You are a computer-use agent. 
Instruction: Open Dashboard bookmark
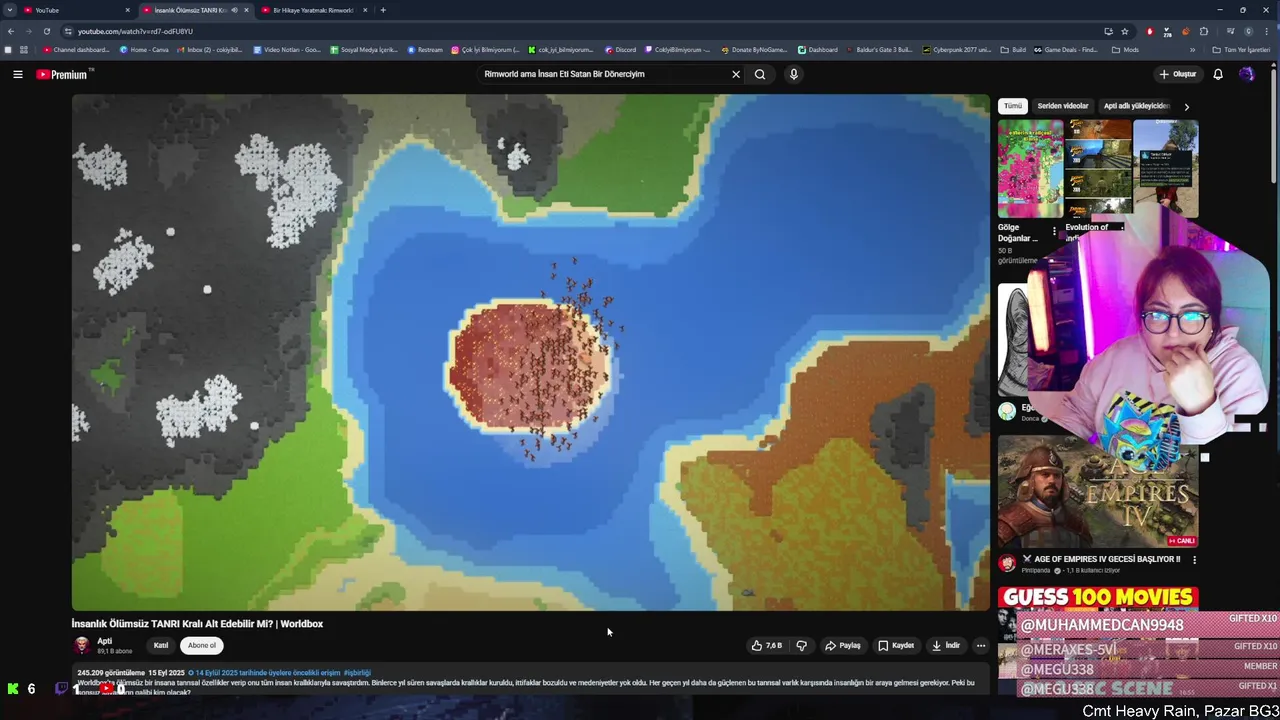[817, 49]
